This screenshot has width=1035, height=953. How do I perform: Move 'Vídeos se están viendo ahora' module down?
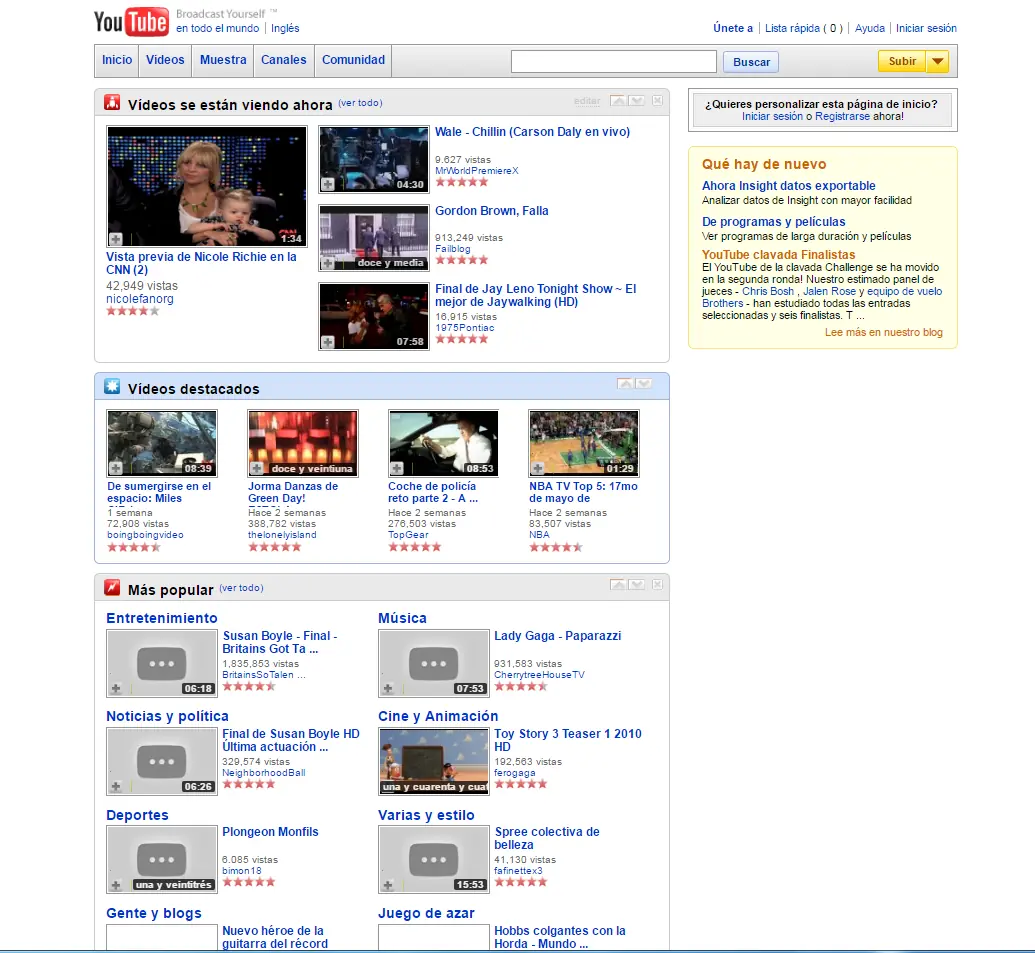(636, 100)
